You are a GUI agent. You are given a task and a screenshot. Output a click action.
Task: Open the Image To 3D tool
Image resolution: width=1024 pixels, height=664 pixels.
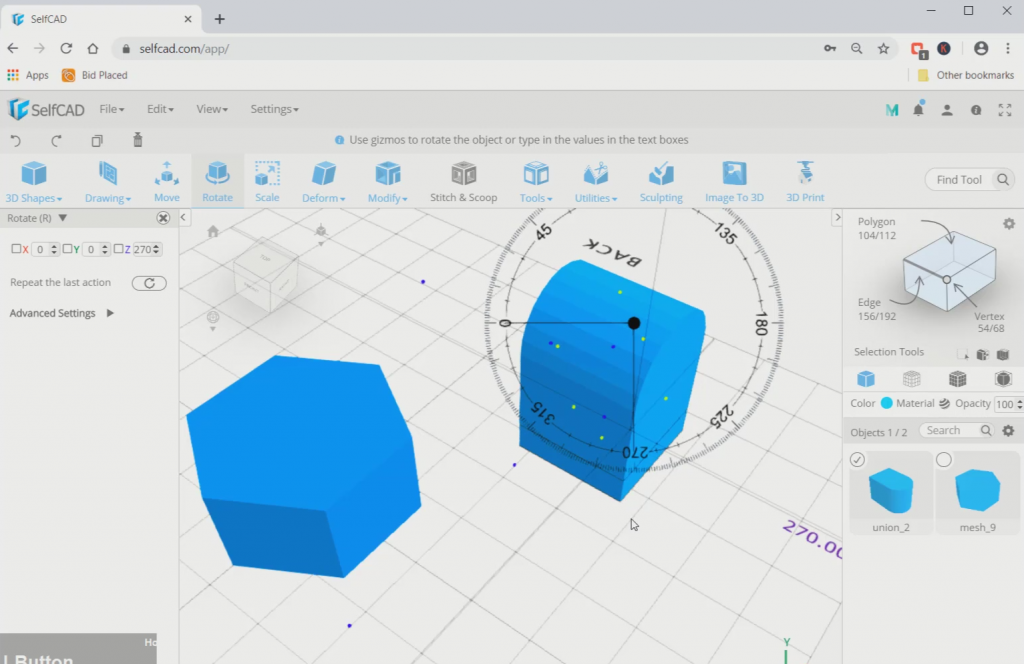coord(734,178)
